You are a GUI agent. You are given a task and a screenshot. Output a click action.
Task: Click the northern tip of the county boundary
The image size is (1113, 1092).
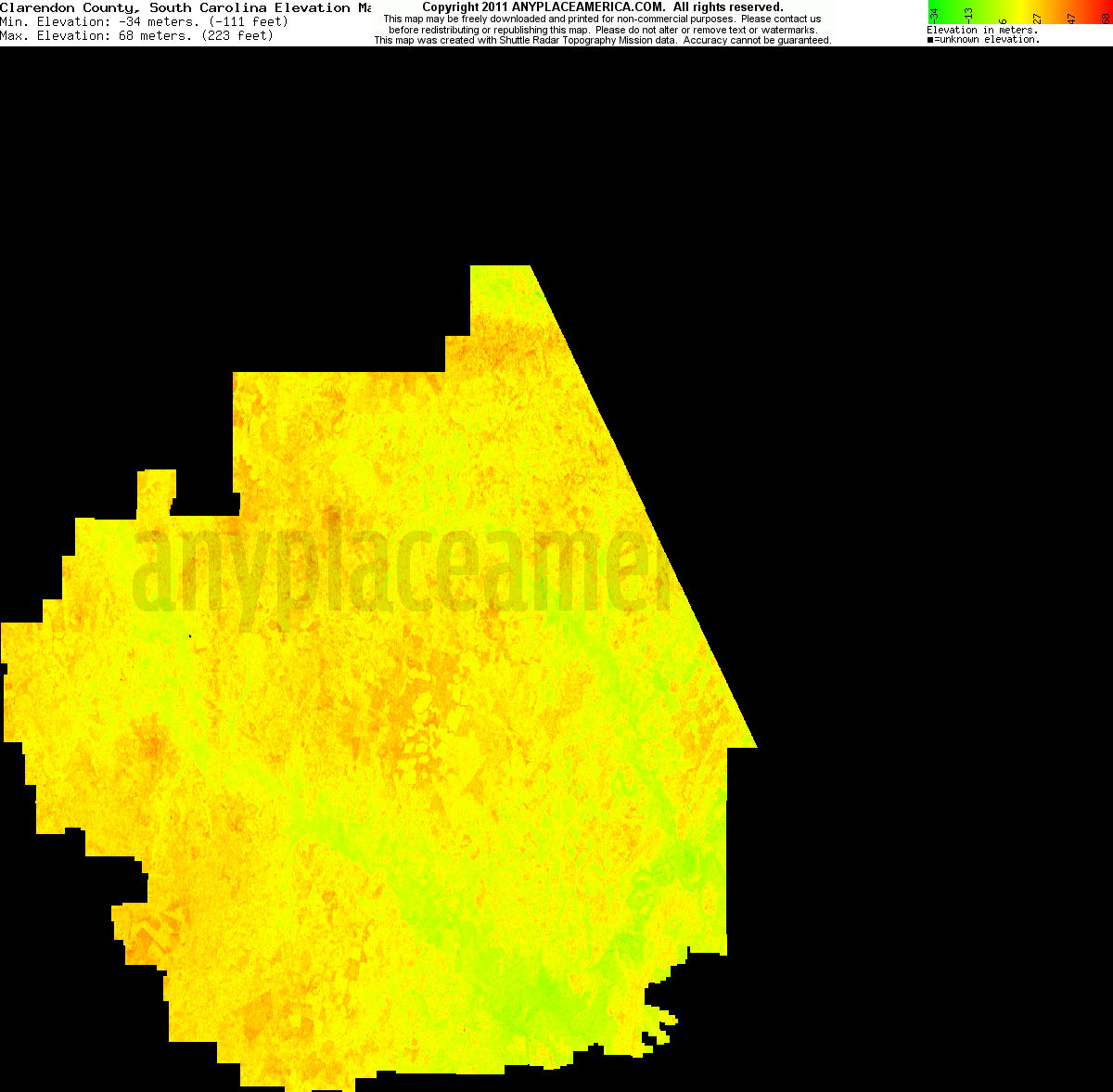point(501,269)
